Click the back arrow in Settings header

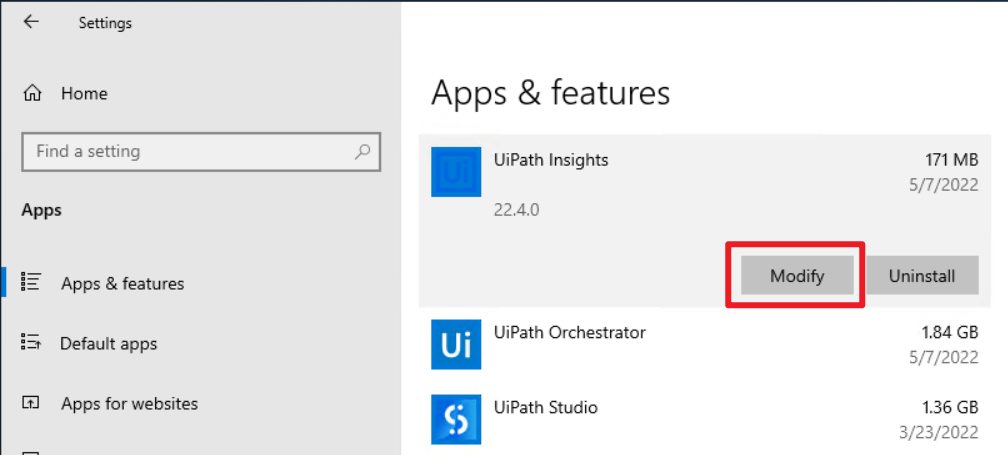tap(31, 22)
